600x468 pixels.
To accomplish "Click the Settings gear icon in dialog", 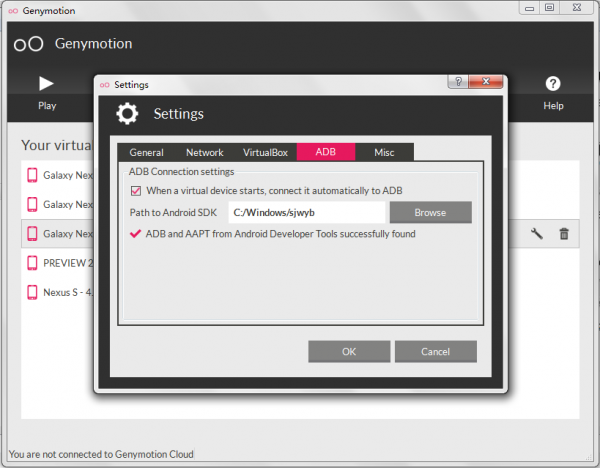I will (x=127, y=114).
